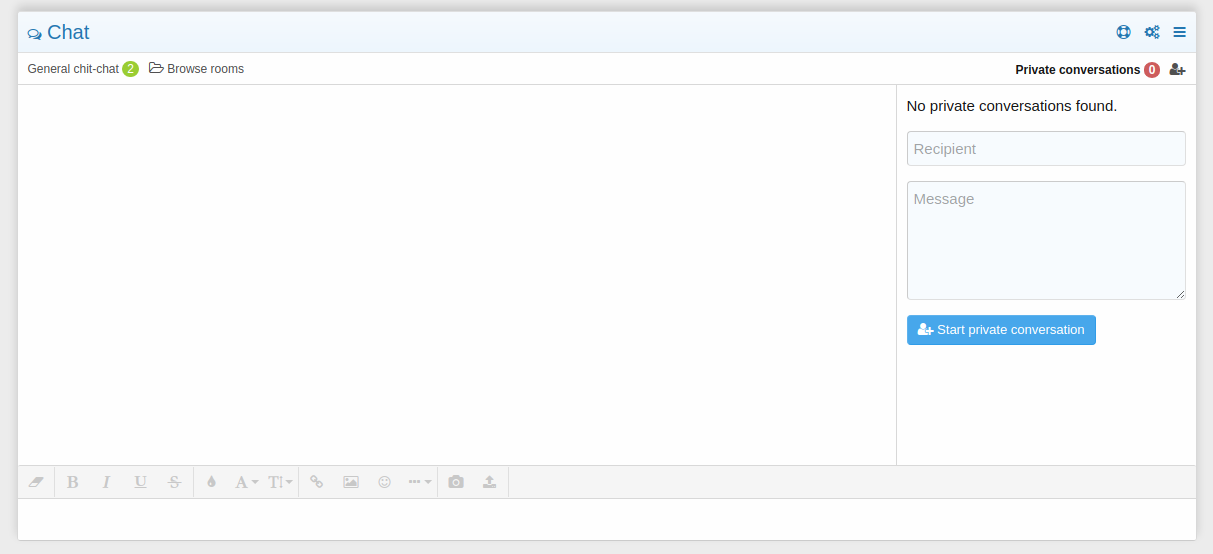Toggle underline text formatting

[140, 482]
